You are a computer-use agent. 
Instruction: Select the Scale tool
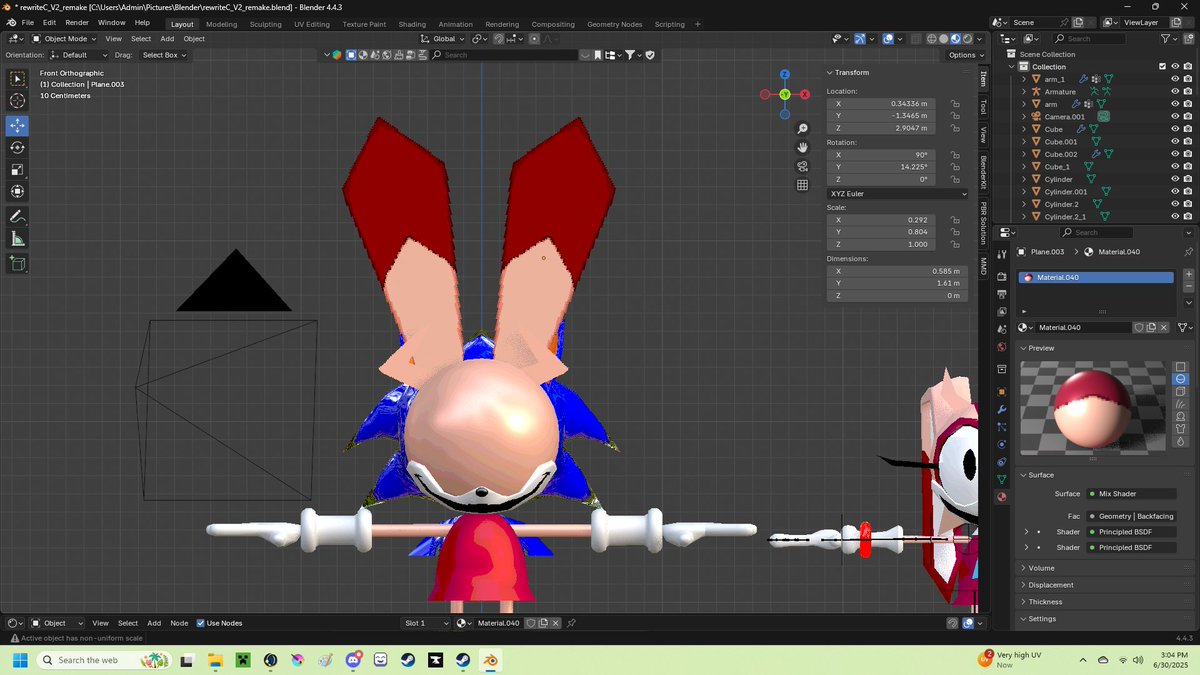tap(18, 169)
